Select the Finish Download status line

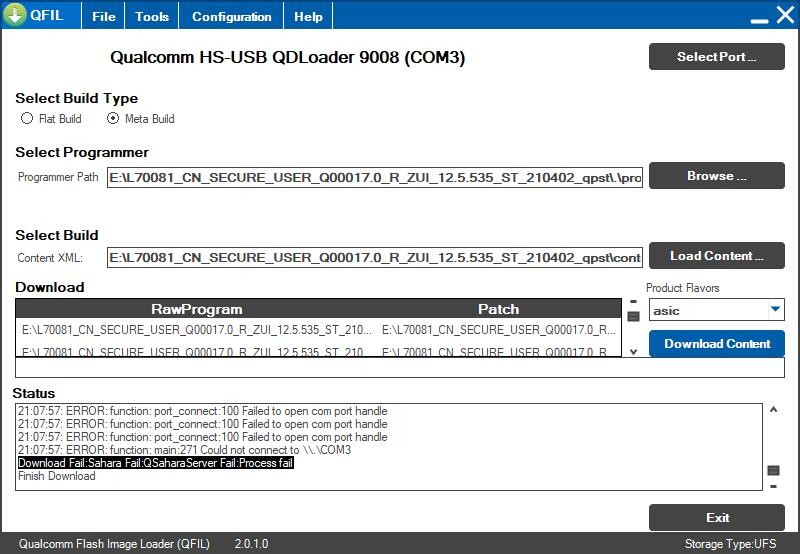57,476
